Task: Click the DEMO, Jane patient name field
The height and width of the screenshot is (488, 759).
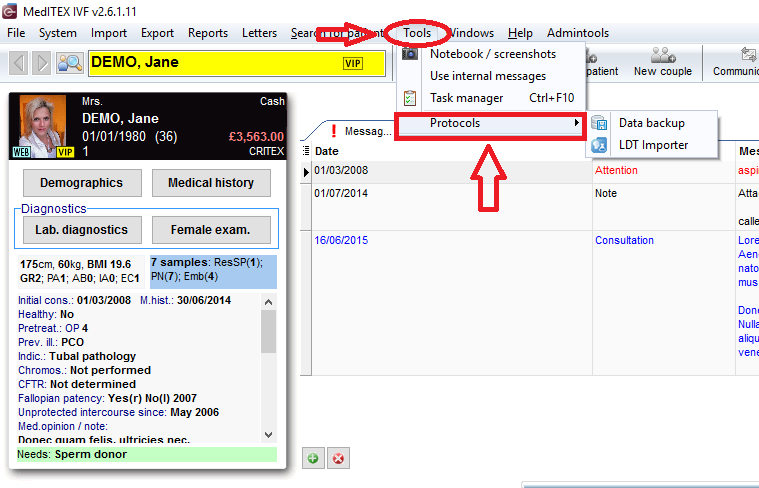Action: coord(237,63)
